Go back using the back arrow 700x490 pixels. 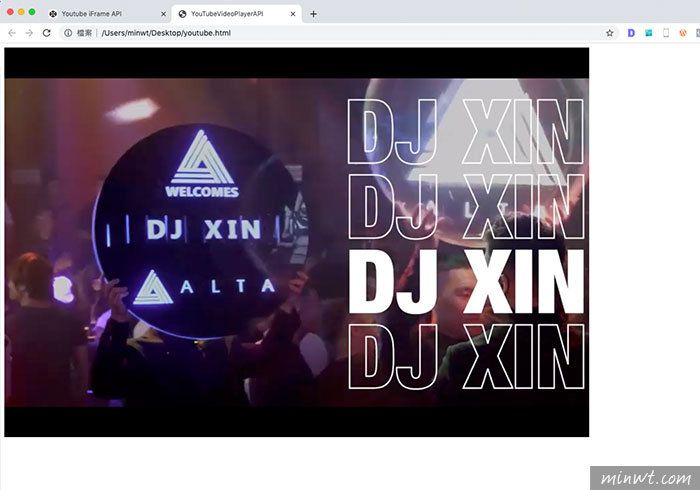click(x=12, y=33)
